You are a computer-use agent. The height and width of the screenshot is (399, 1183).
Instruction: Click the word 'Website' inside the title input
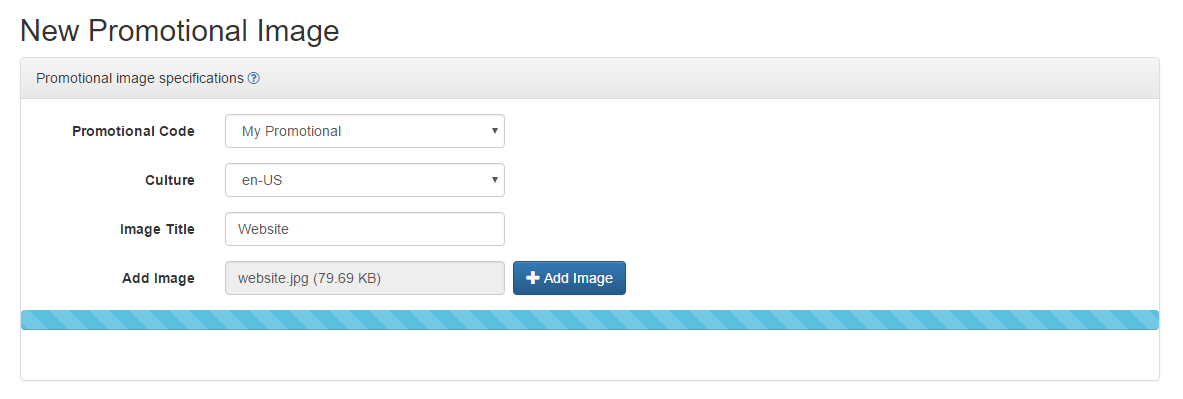click(263, 229)
